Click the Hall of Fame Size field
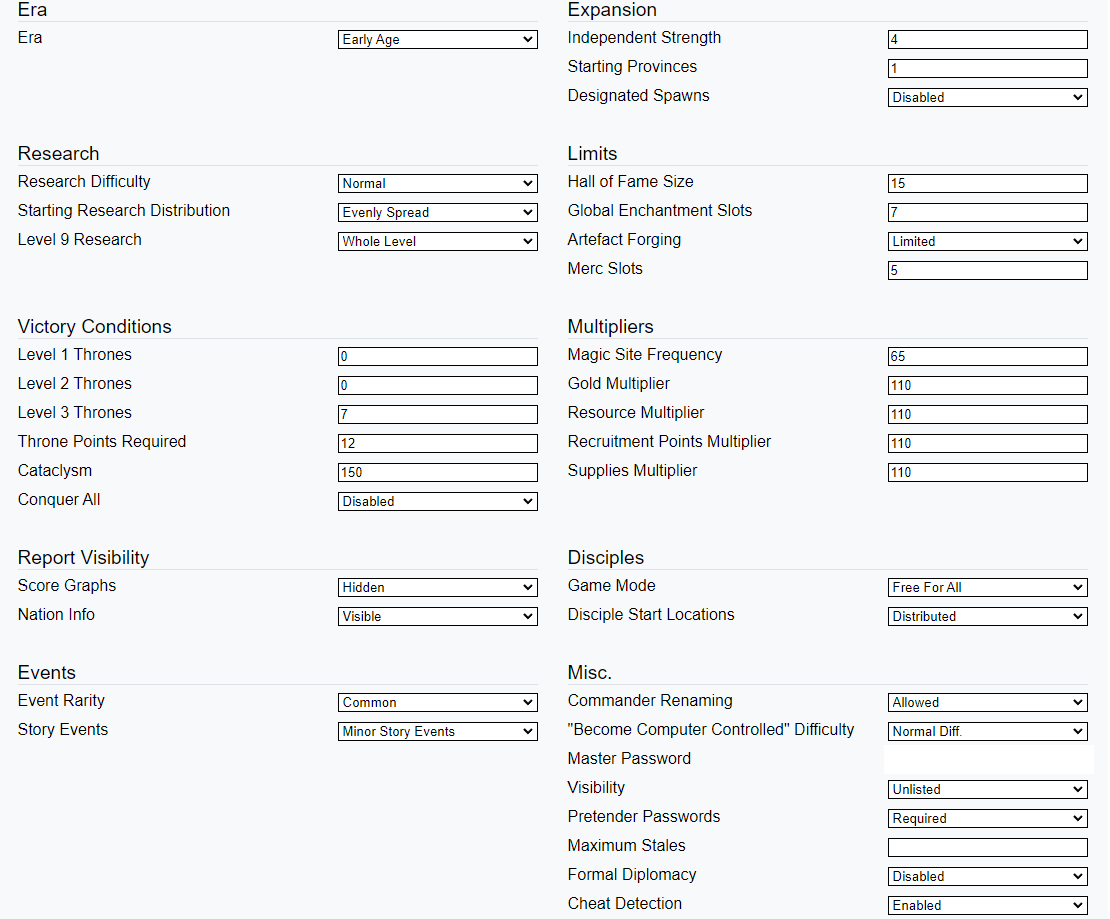Screen dimensions: 1110x919 point(988,183)
